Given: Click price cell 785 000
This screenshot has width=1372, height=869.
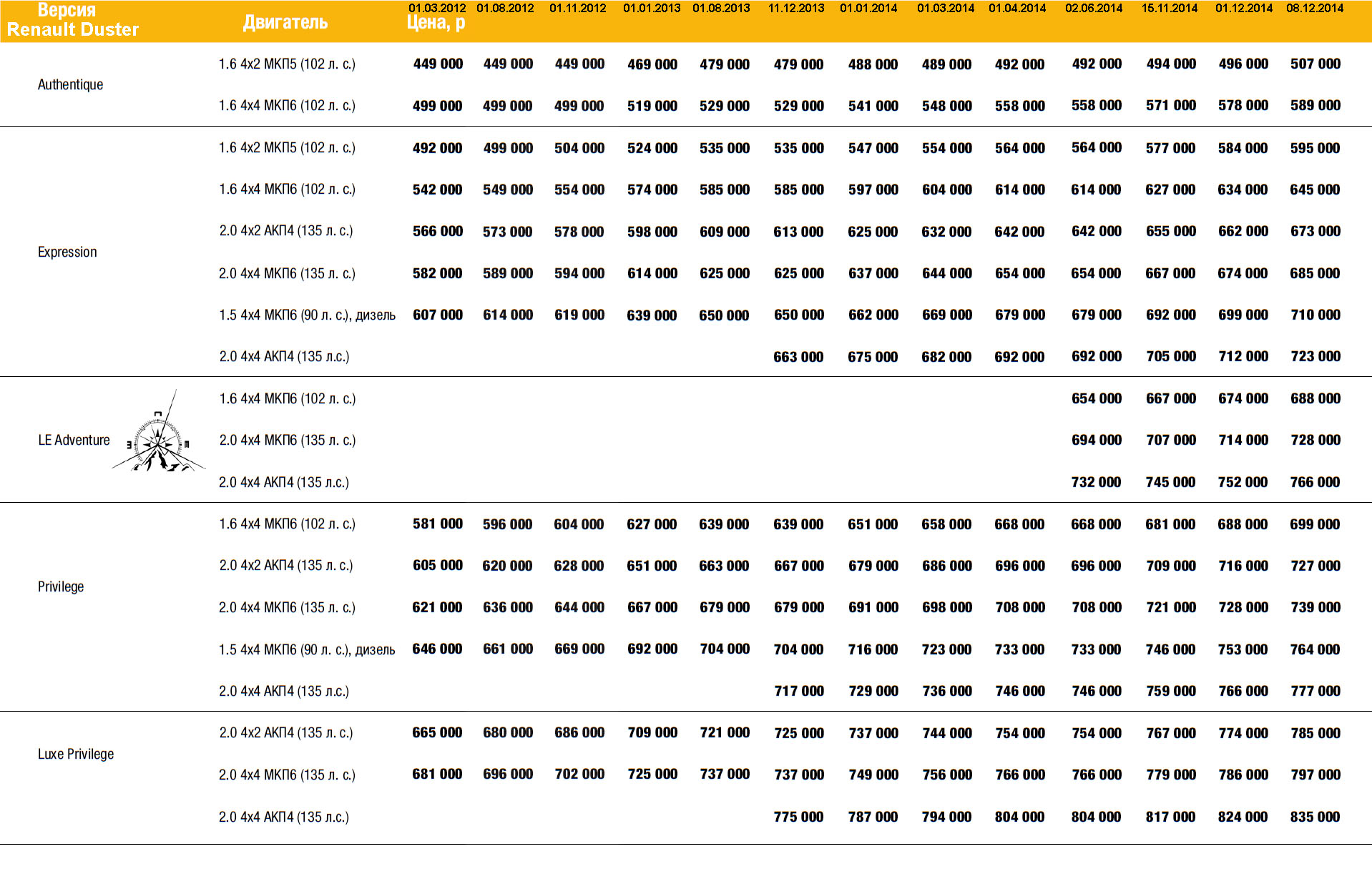Looking at the screenshot, I should coord(1315,733).
